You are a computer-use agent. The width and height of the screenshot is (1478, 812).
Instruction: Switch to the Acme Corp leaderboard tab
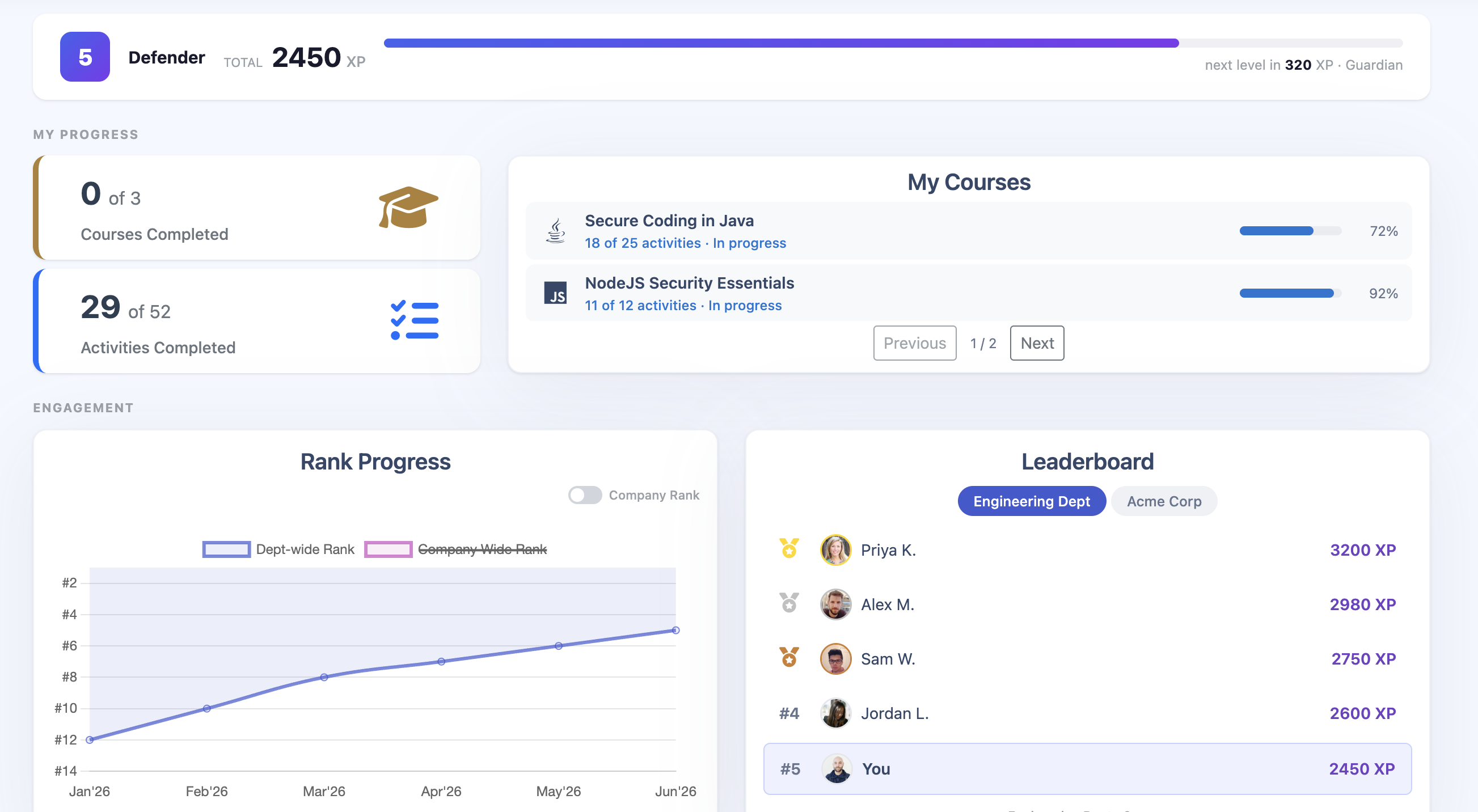point(1164,501)
